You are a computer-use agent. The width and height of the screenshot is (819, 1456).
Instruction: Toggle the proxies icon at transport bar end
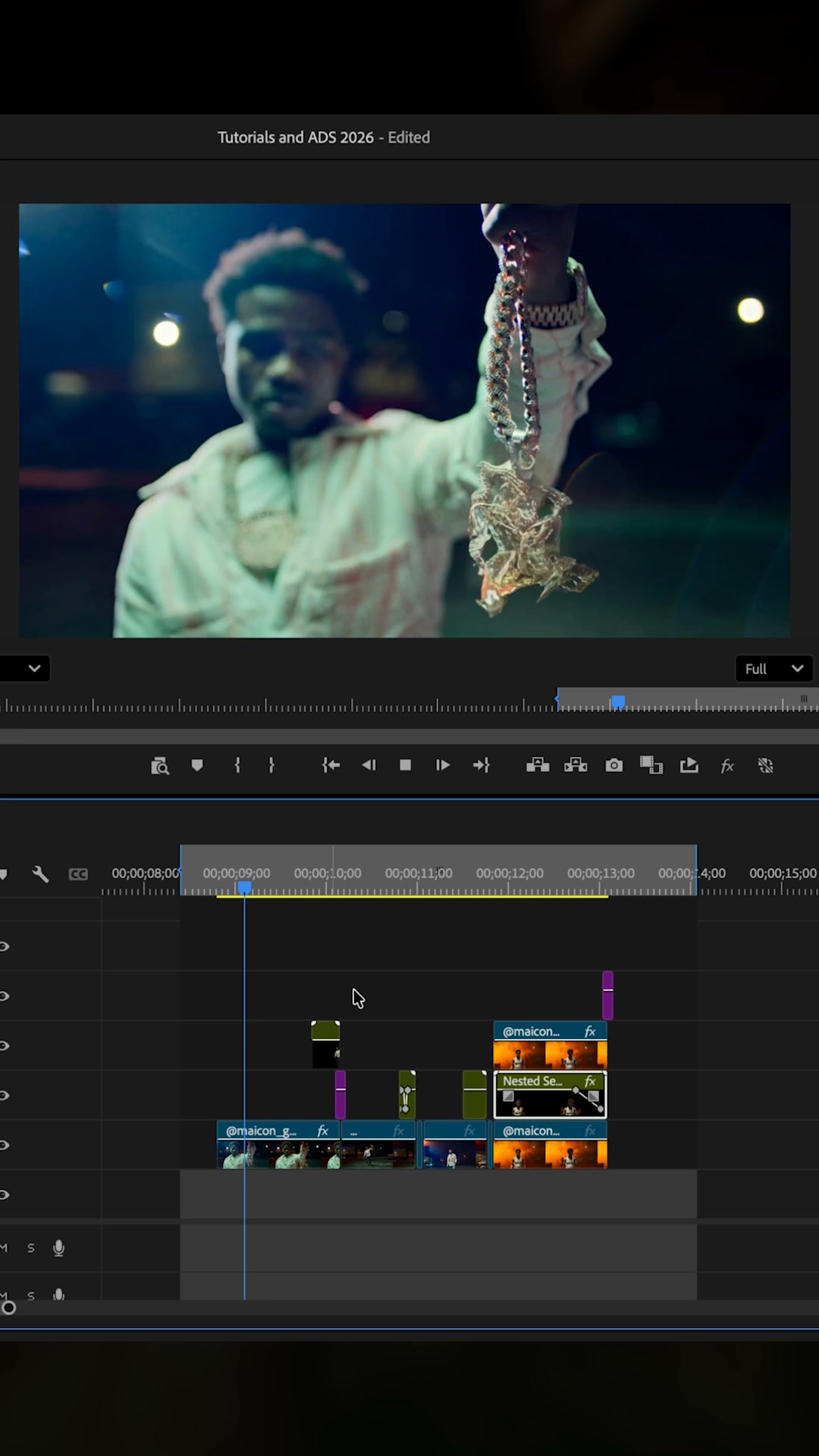tap(766, 766)
